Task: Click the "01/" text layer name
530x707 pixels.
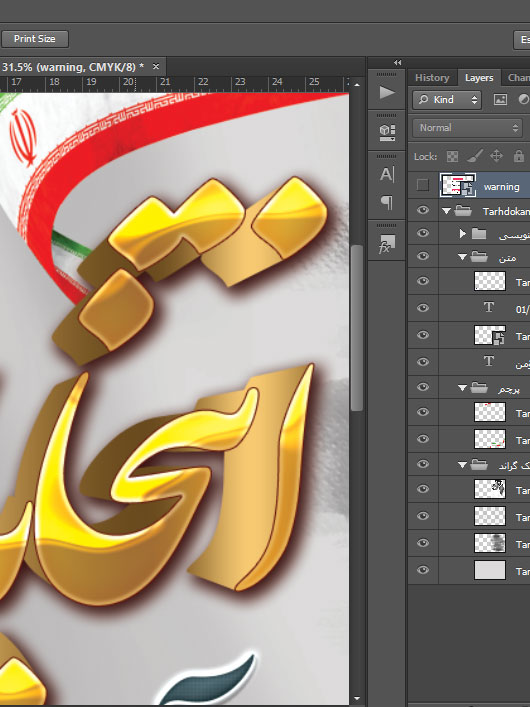Action: click(x=522, y=309)
